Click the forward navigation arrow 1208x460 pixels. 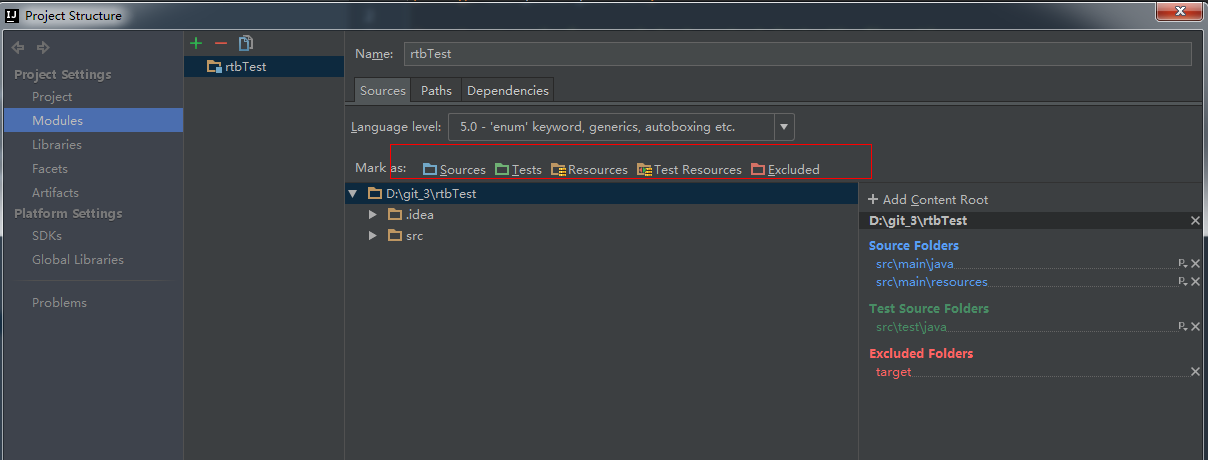tap(43, 47)
